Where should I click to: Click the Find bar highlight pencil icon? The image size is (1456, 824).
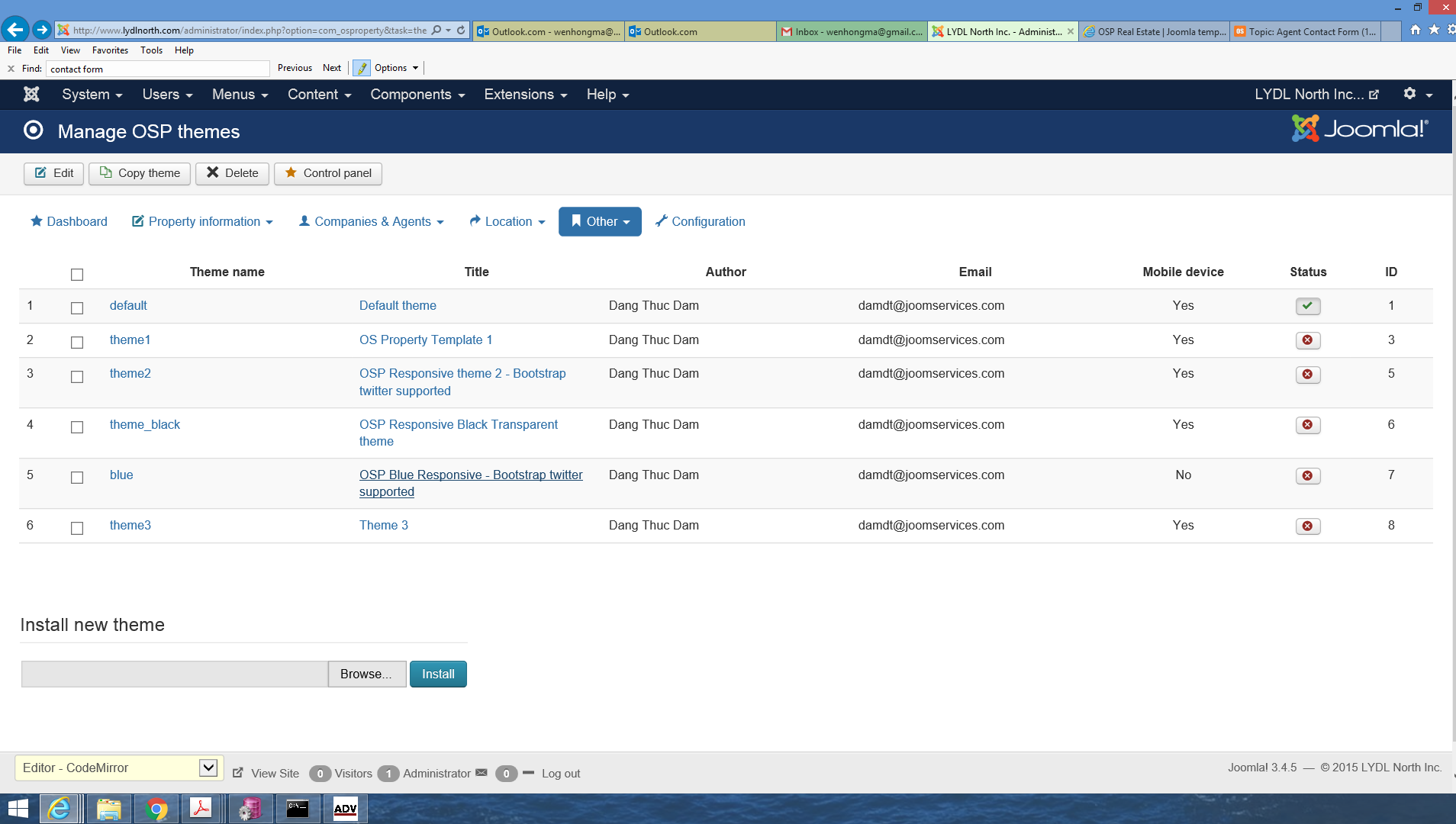362,68
